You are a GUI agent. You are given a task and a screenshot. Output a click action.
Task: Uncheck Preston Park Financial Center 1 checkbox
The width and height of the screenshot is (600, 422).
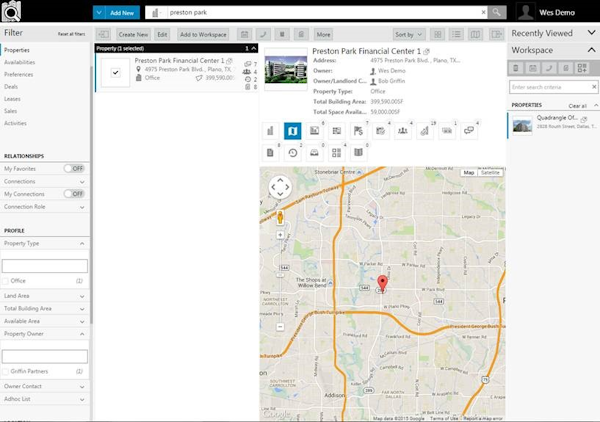coord(116,73)
